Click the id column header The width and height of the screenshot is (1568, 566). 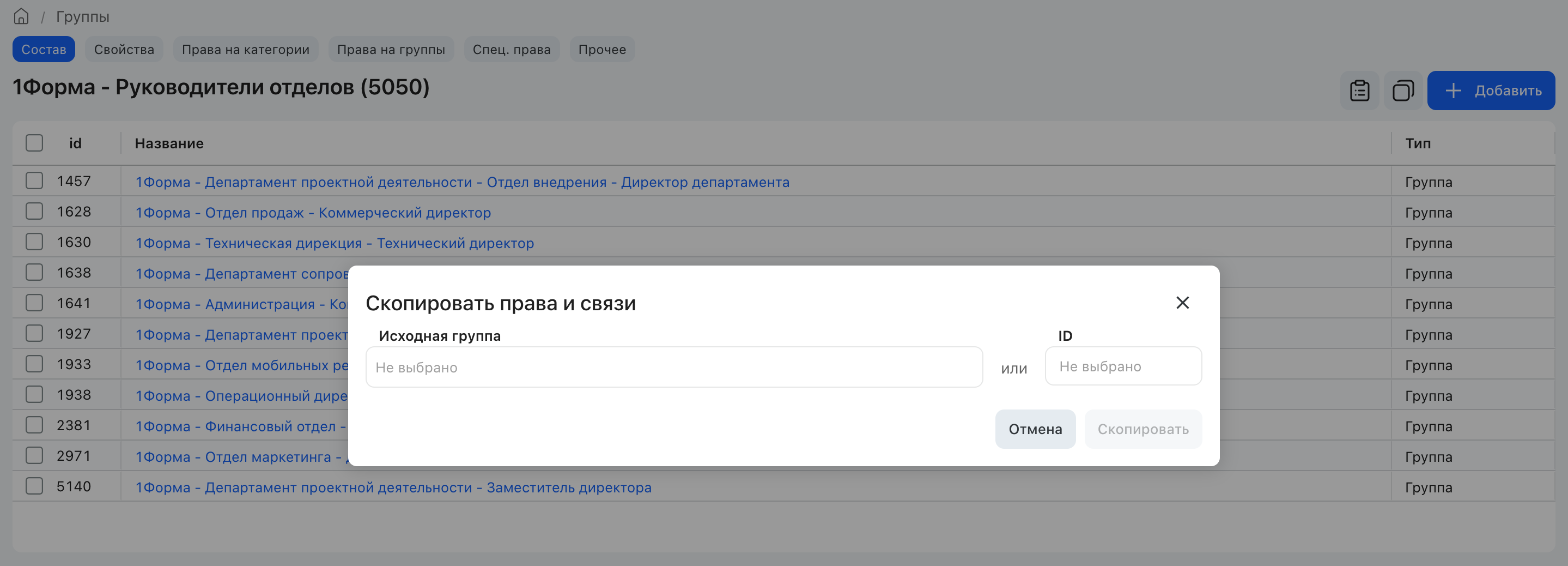click(75, 143)
